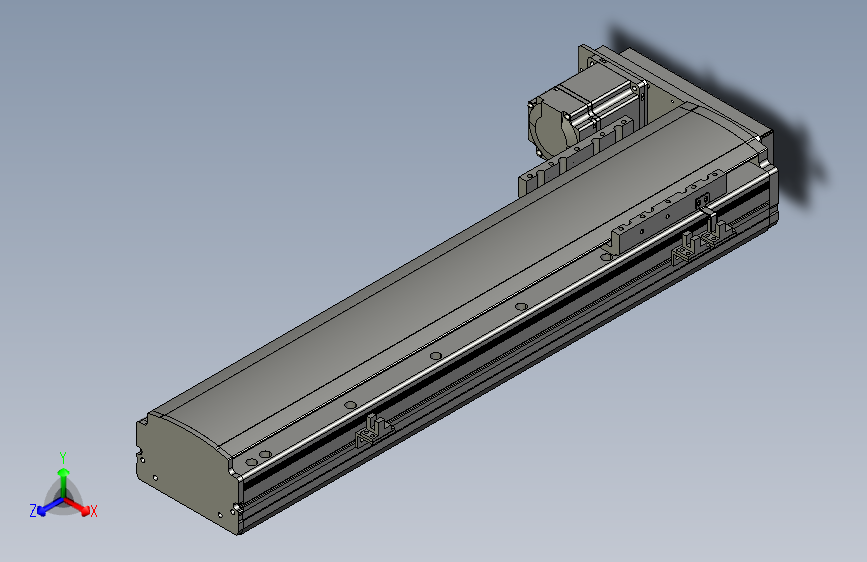
Task: Click the red X axis on the triad
Action: [x=77, y=506]
